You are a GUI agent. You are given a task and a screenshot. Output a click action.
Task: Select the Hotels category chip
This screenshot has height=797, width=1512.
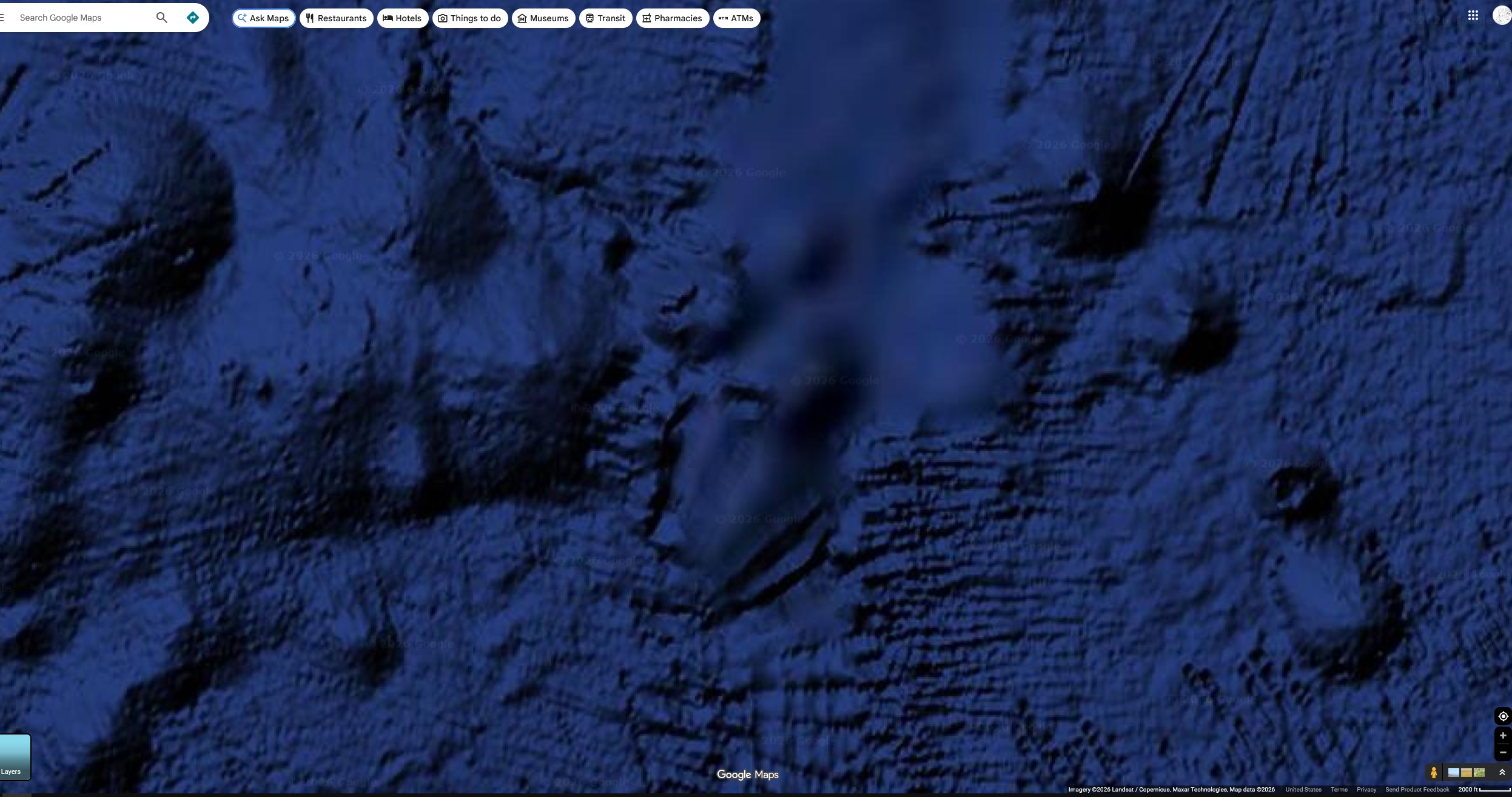point(402,18)
